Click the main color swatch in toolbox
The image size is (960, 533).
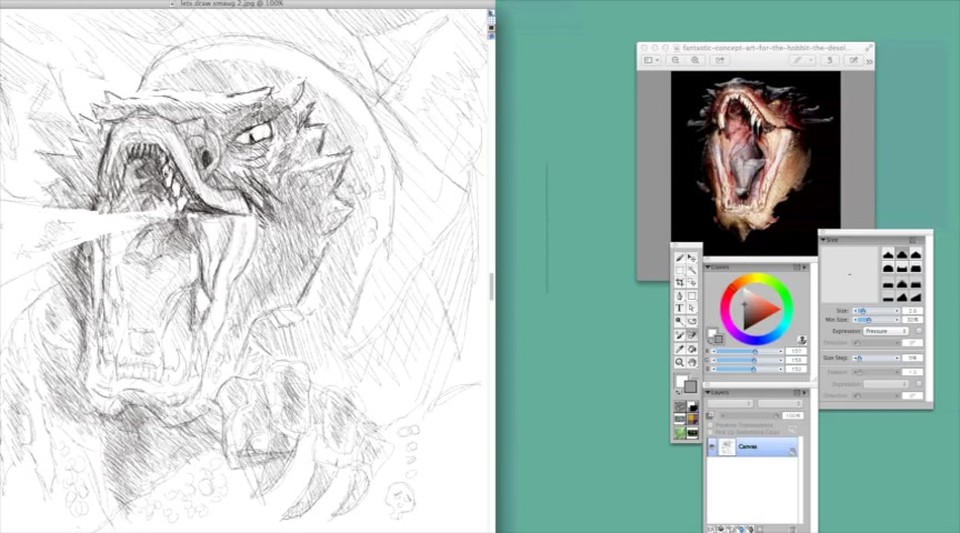click(680, 379)
